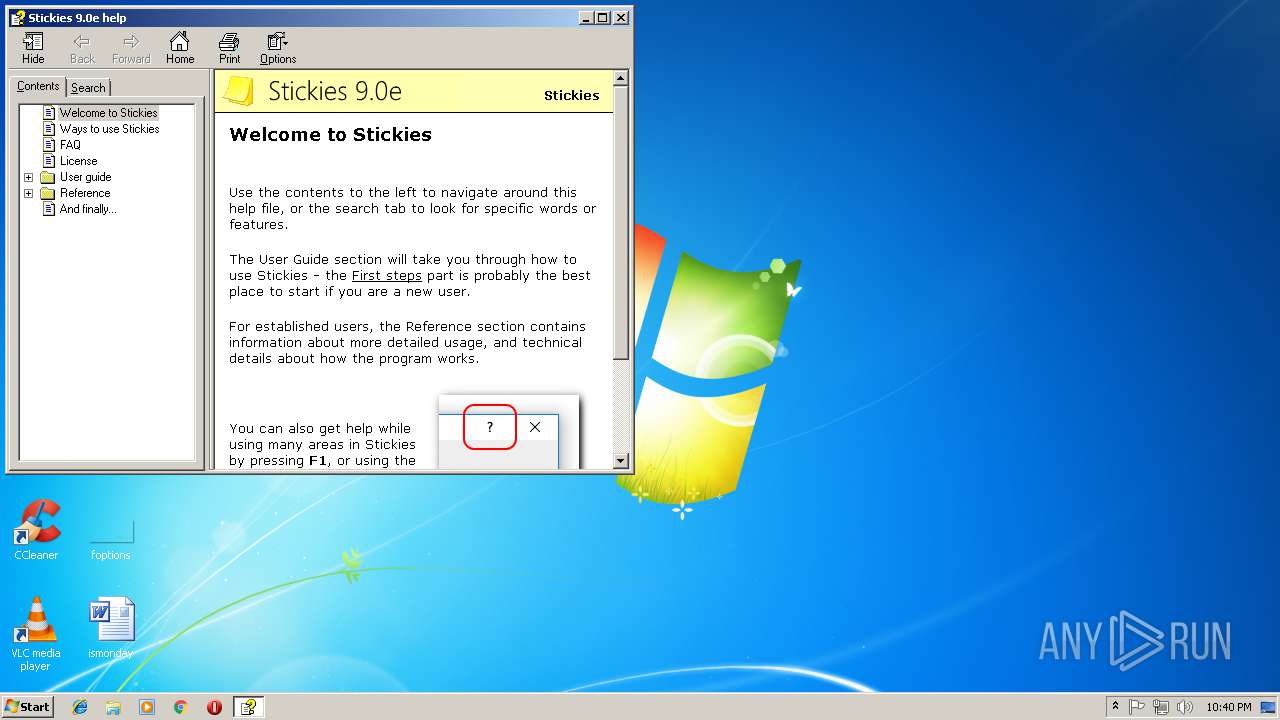
Task: Click the FAQ page icon in contents
Action: 48,145
